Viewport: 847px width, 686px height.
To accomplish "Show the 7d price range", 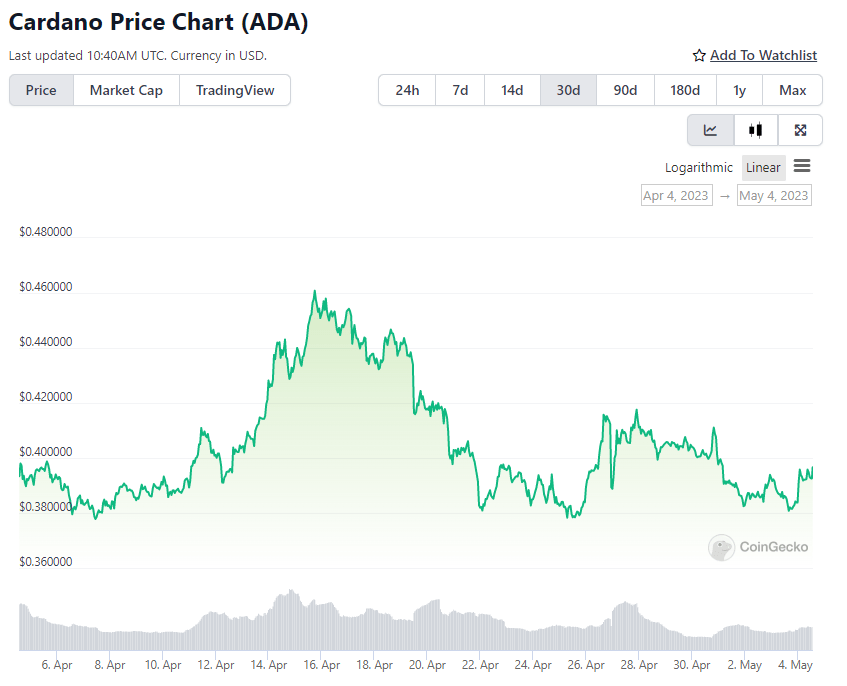I will pyautogui.click(x=460, y=90).
